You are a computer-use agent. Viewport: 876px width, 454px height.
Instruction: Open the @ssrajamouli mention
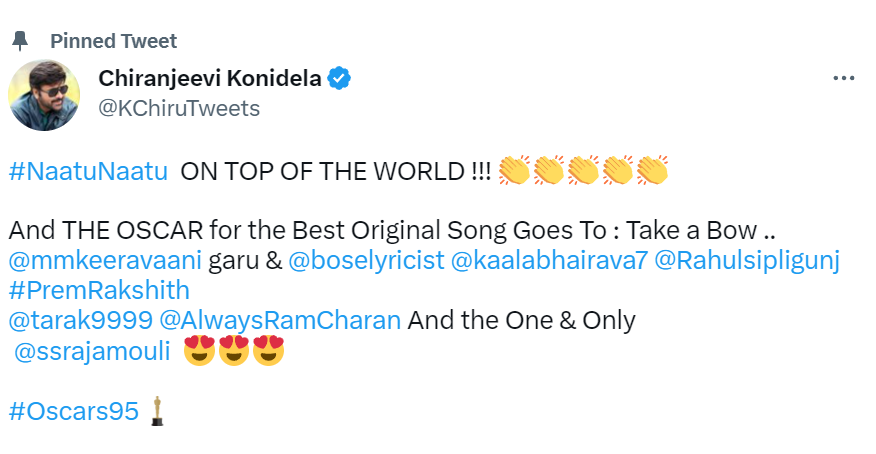point(93,351)
